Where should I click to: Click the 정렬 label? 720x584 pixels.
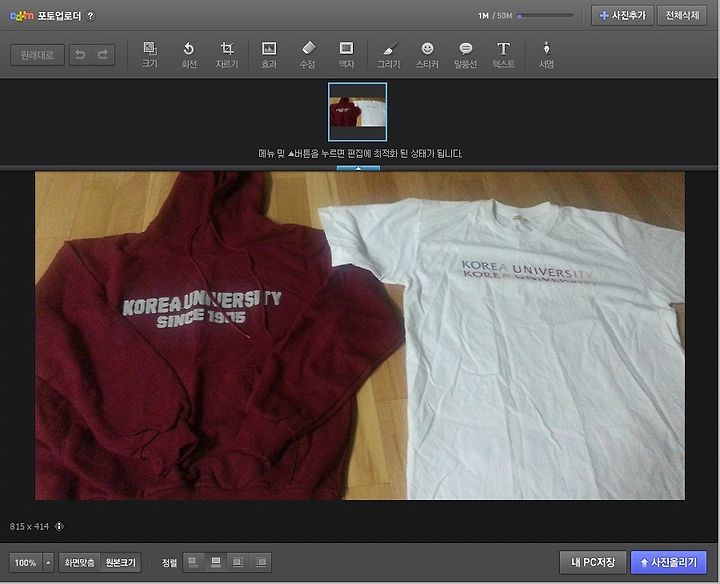pyautogui.click(x=169, y=562)
